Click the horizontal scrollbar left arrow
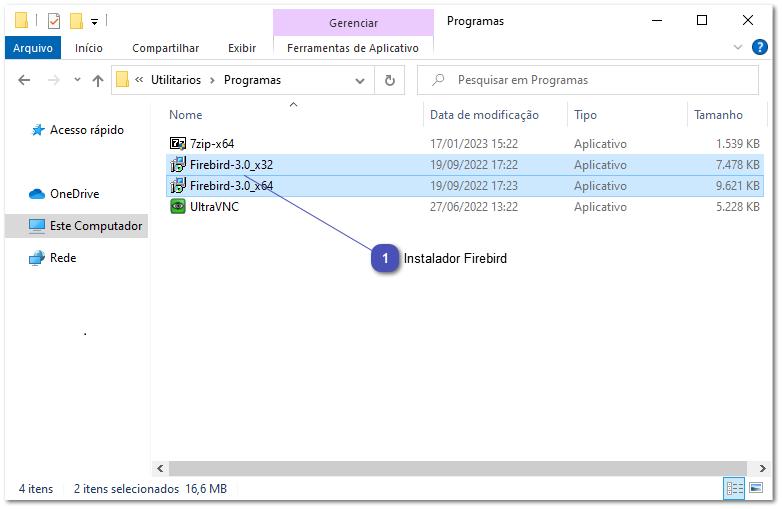Screen dimensions: 782x509 point(160,468)
